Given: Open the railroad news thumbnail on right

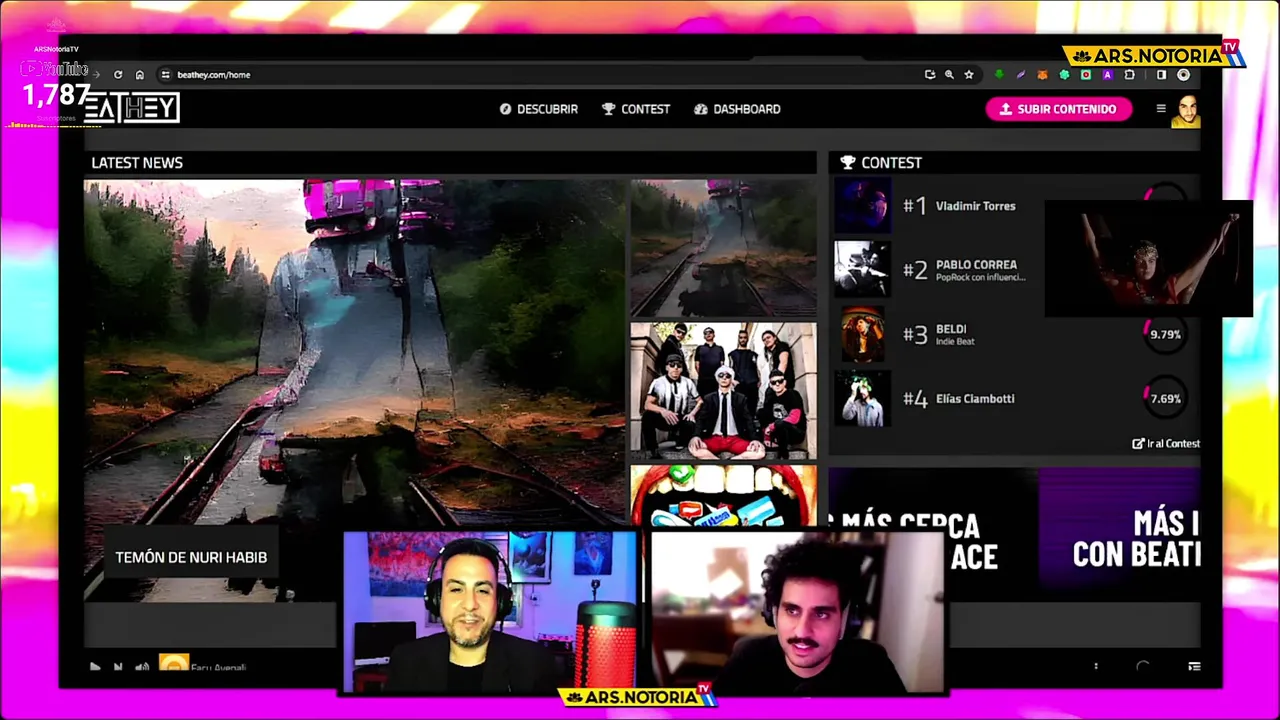Looking at the screenshot, I should (x=723, y=248).
